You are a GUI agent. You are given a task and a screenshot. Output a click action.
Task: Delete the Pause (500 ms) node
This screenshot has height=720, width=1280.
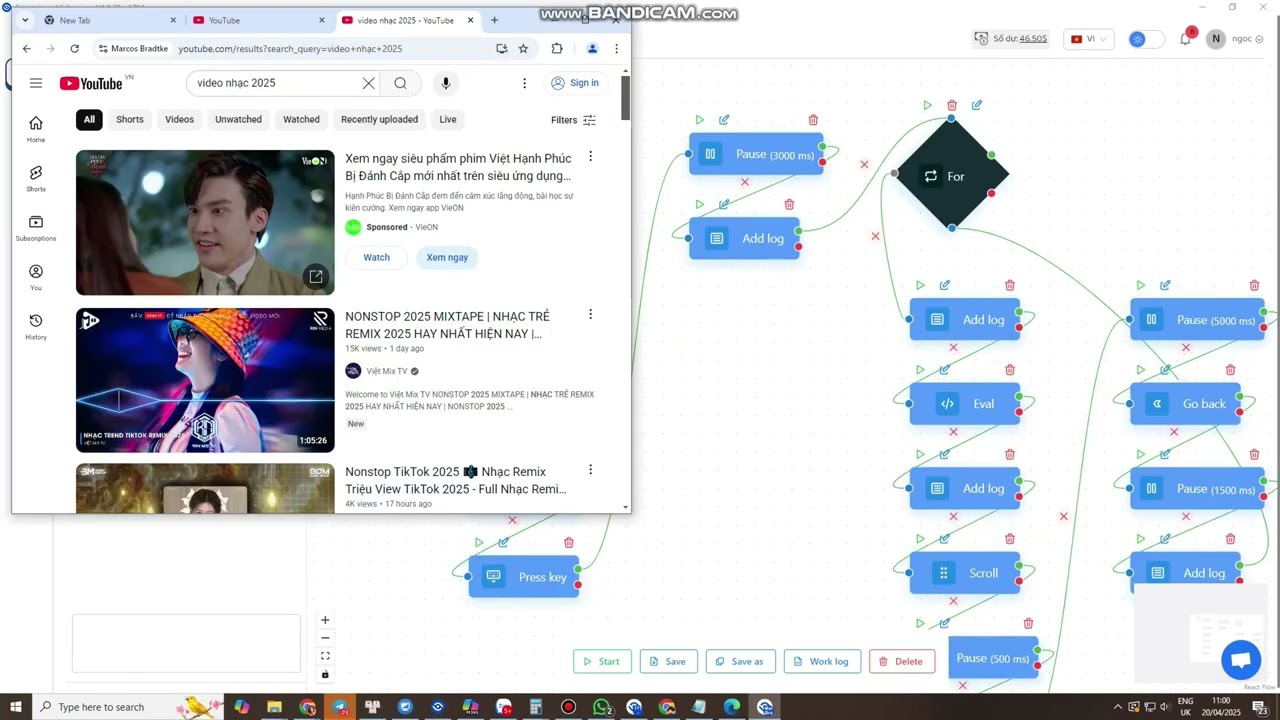coord(1028,624)
